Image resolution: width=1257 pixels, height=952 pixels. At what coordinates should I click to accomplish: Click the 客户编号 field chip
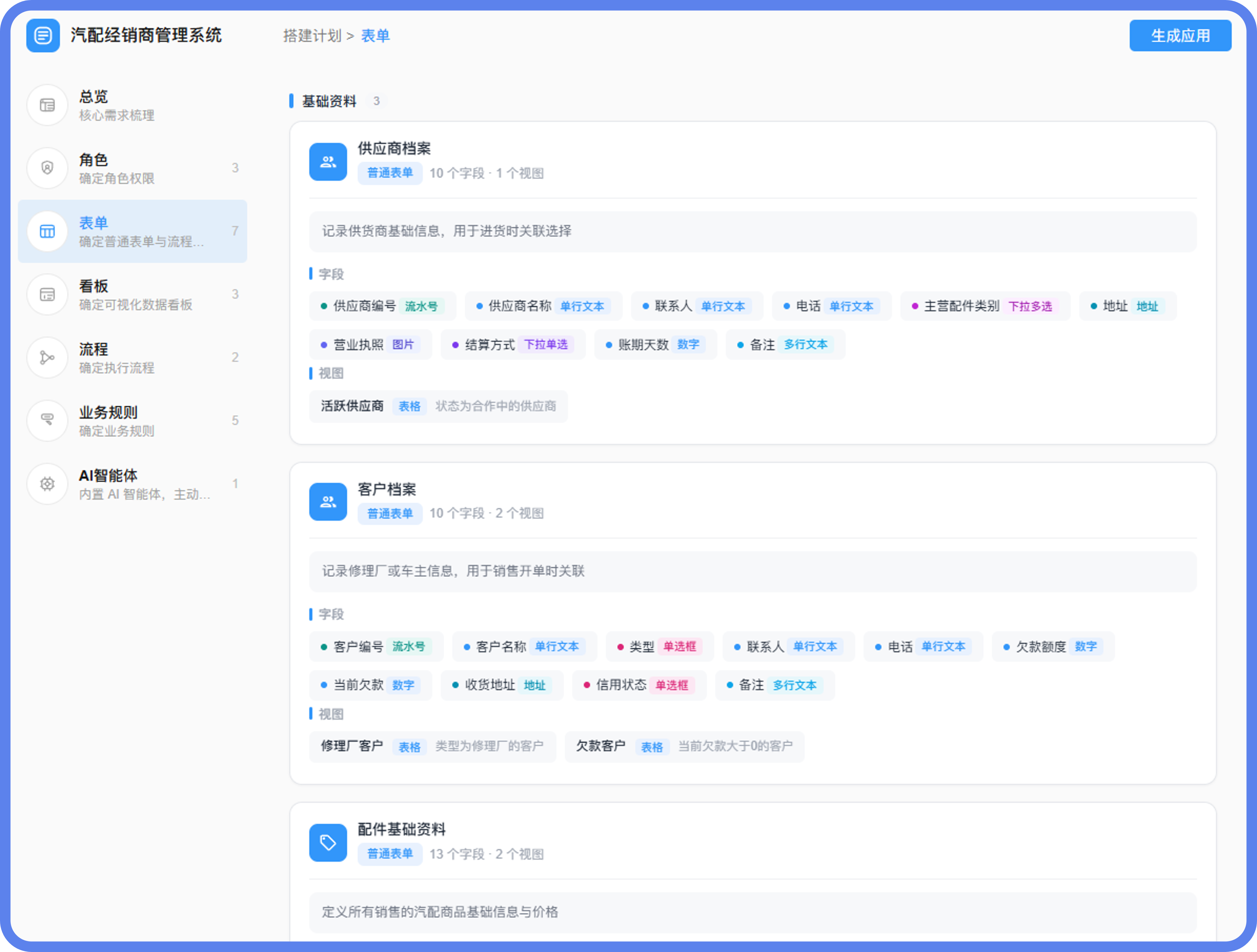coord(376,647)
